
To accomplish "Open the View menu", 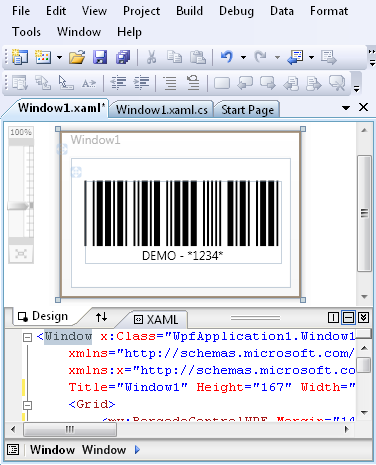I will point(94,11).
